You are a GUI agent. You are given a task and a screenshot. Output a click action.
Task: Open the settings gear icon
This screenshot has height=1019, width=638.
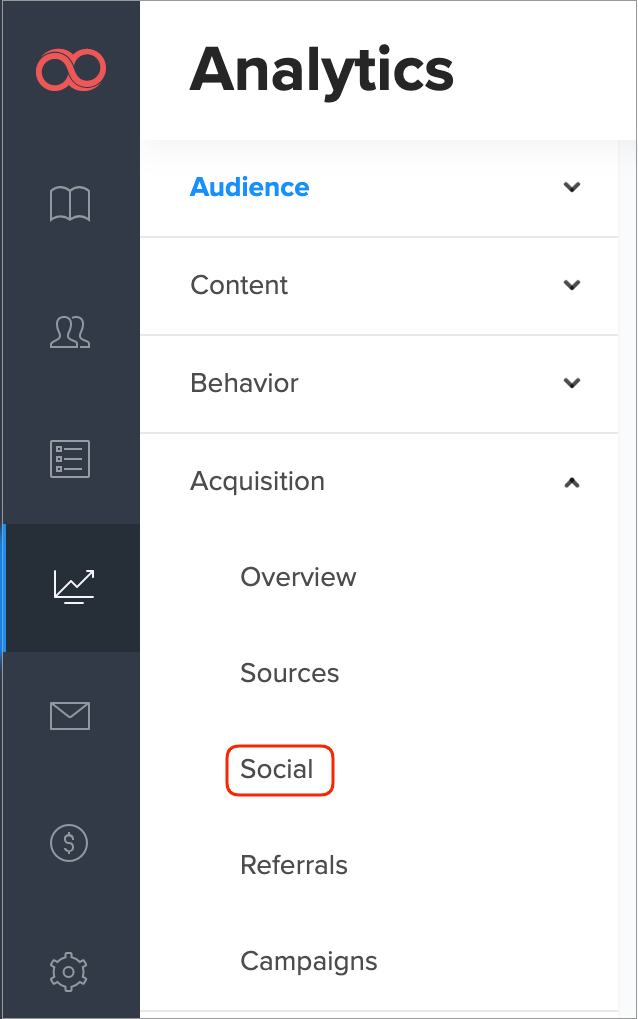coord(70,970)
